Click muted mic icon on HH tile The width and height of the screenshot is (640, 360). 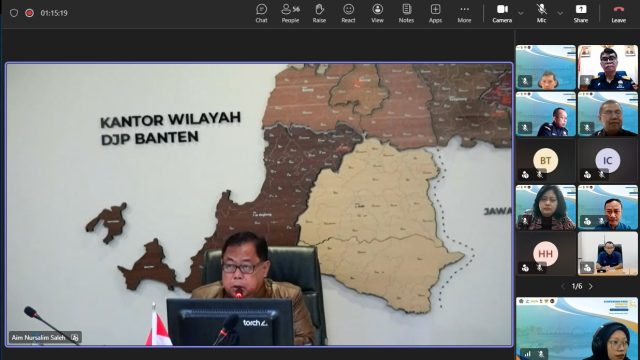(x=540, y=268)
